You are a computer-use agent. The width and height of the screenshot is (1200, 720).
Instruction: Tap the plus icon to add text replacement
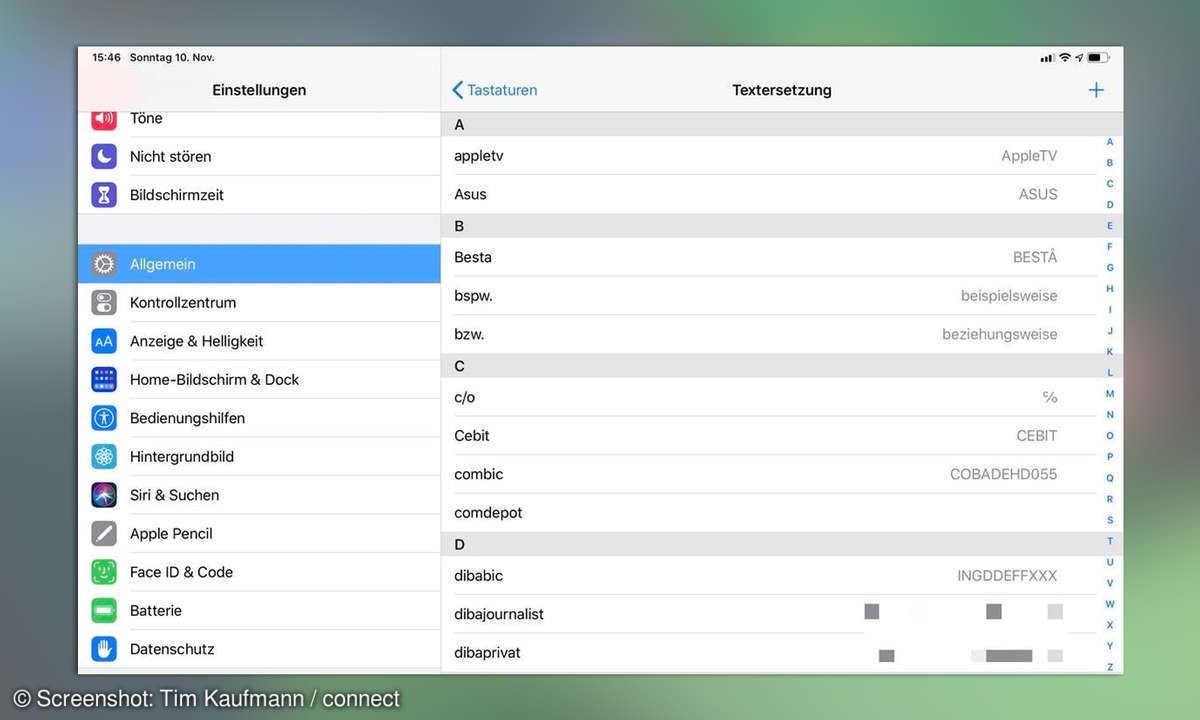[x=1096, y=90]
